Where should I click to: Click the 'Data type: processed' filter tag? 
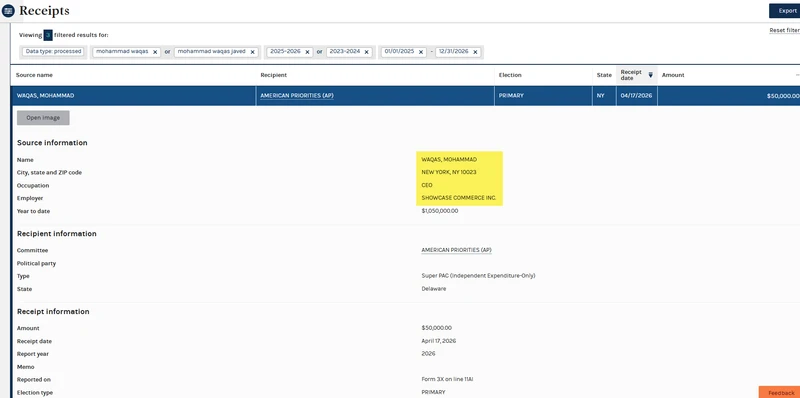[x=54, y=52]
